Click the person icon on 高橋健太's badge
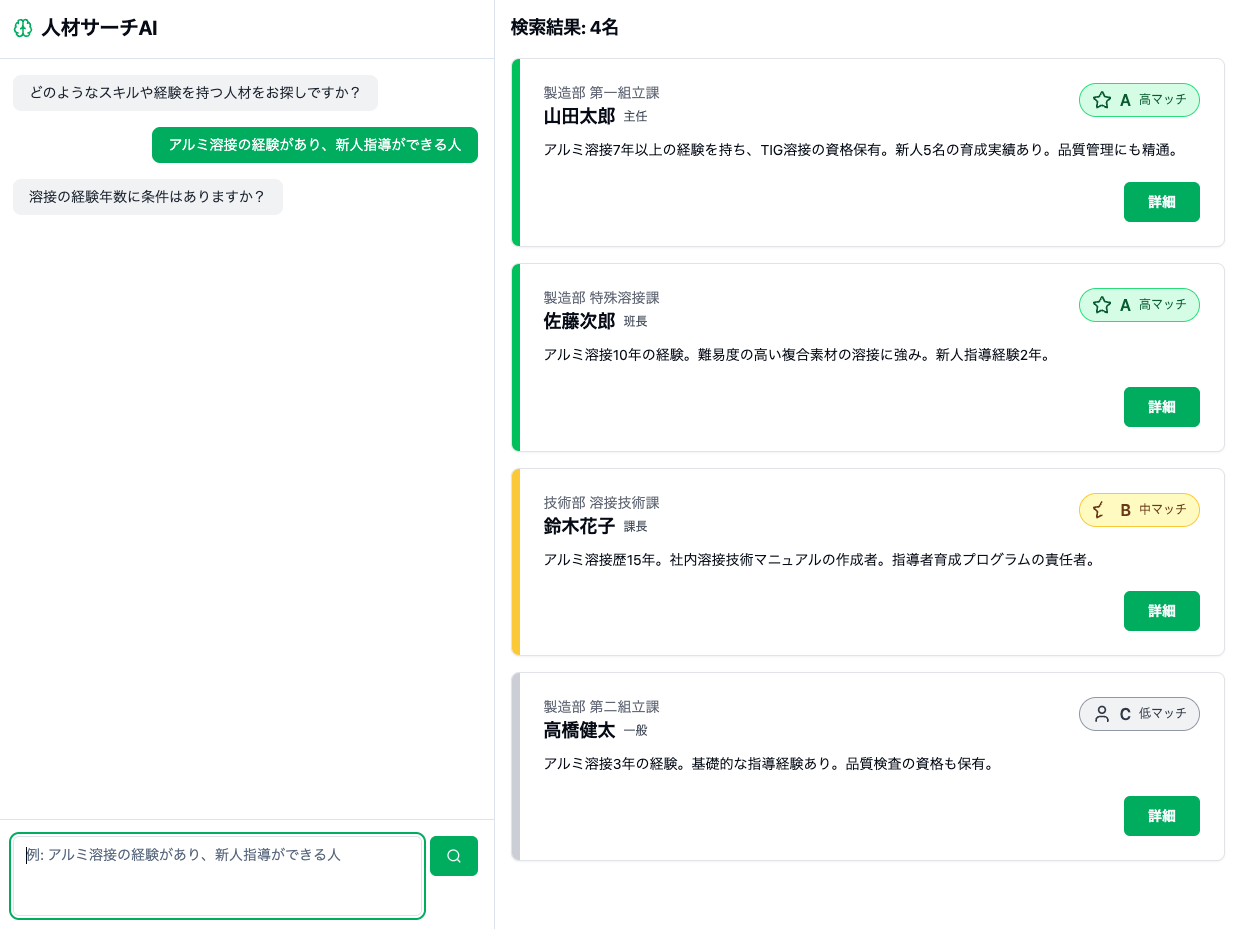This screenshot has width=1234, height=929. point(1102,714)
